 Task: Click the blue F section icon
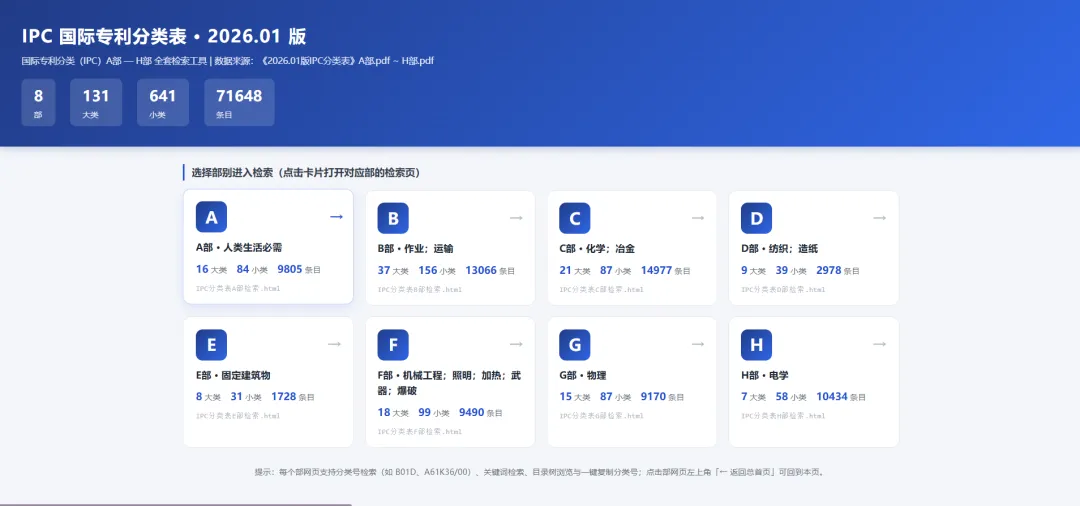coord(393,345)
